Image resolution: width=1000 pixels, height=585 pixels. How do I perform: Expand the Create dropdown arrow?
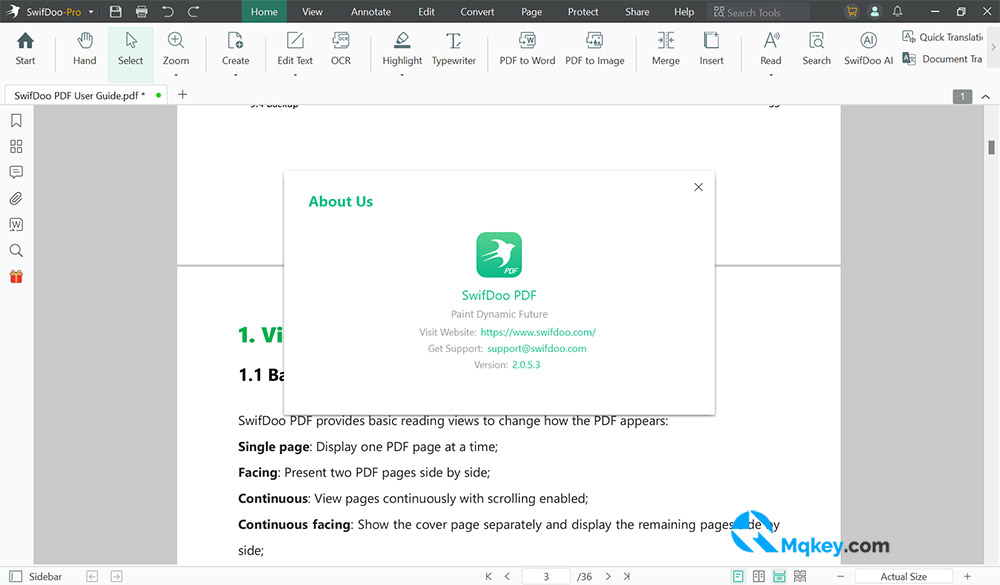(x=235, y=75)
